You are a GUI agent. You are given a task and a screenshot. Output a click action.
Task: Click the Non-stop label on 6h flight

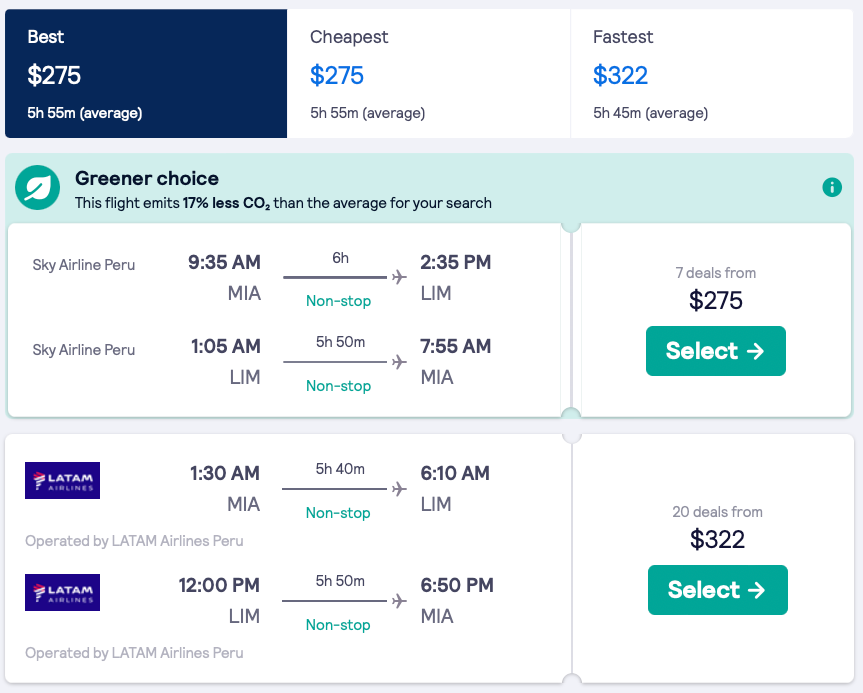[x=338, y=301]
